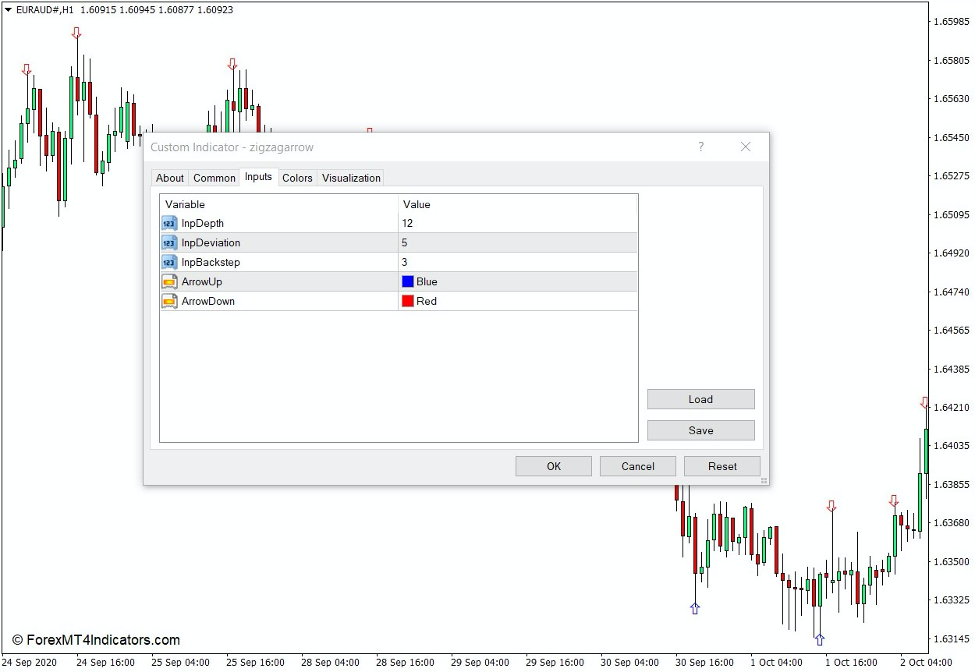This screenshot has height=672, width=977.
Task: Click the red sell arrow above the rightmost candle
Action: (x=924, y=401)
